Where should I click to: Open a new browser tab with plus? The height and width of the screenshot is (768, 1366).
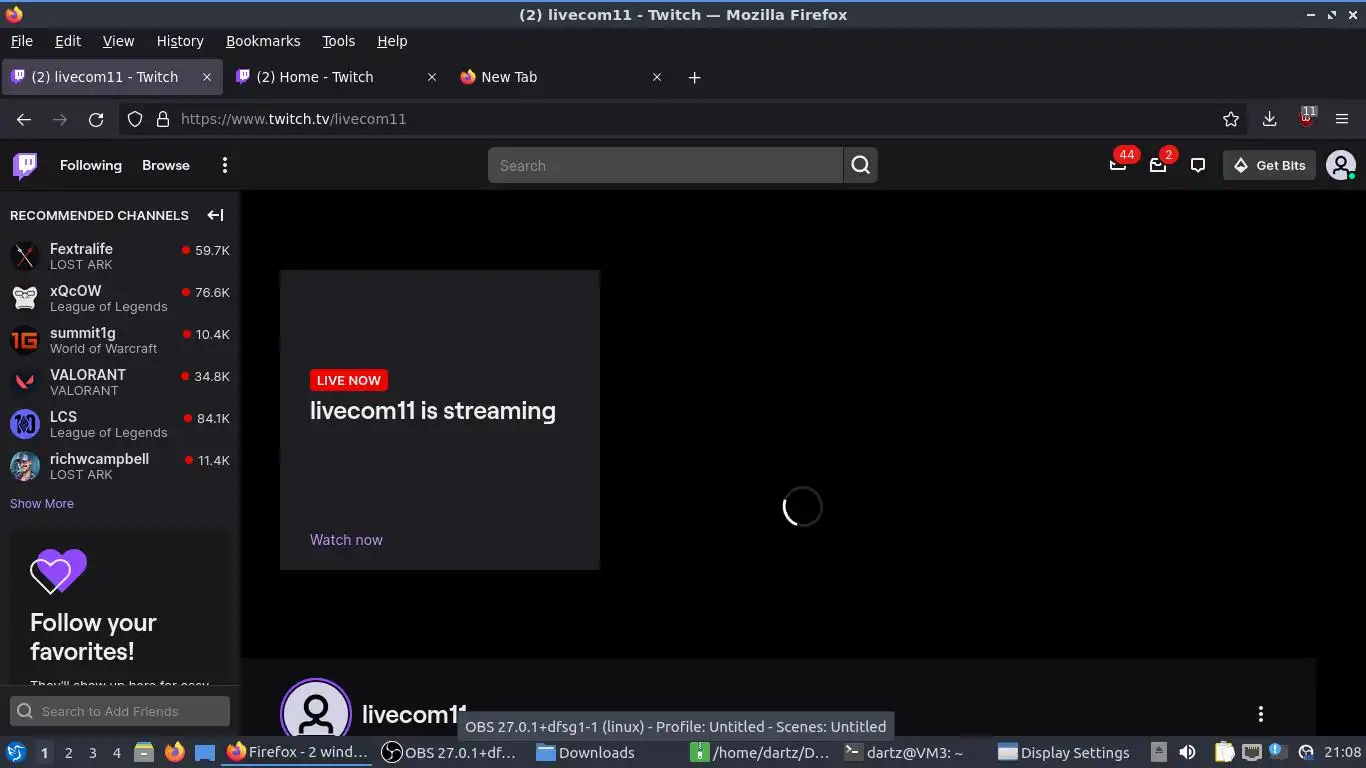pyautogui.click(x=694, y=77)
